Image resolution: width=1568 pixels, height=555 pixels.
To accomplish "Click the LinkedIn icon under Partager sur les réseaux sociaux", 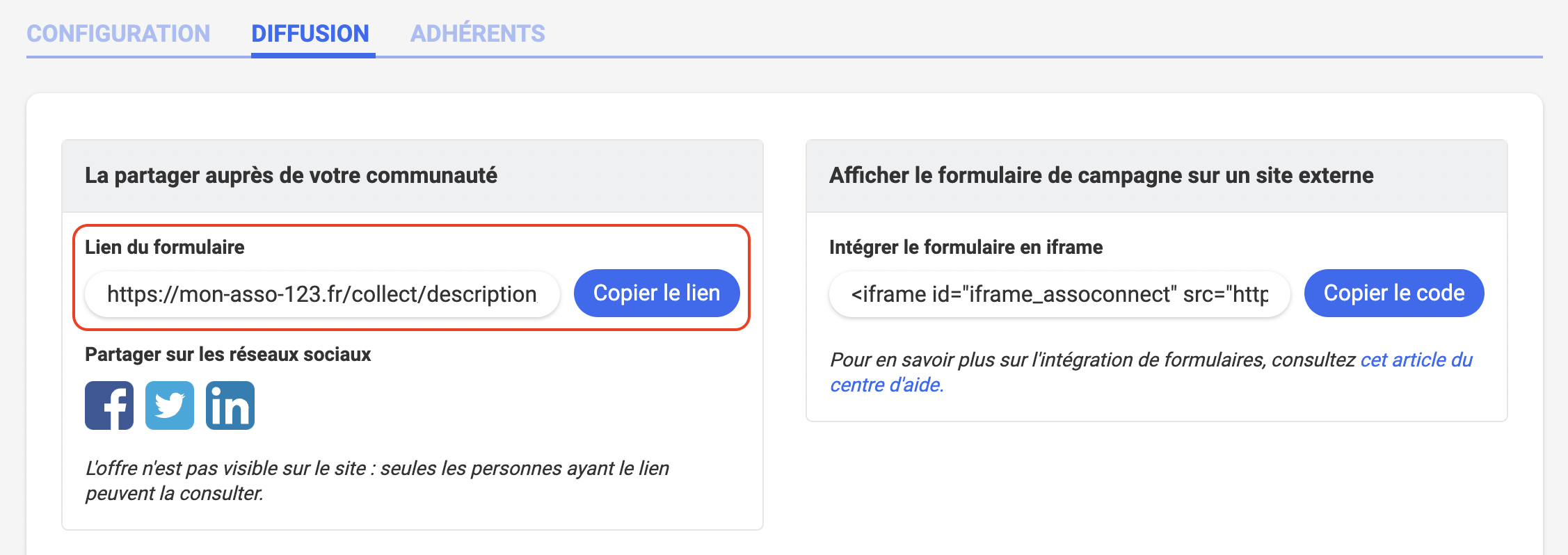I will click(x=230, y=405).
